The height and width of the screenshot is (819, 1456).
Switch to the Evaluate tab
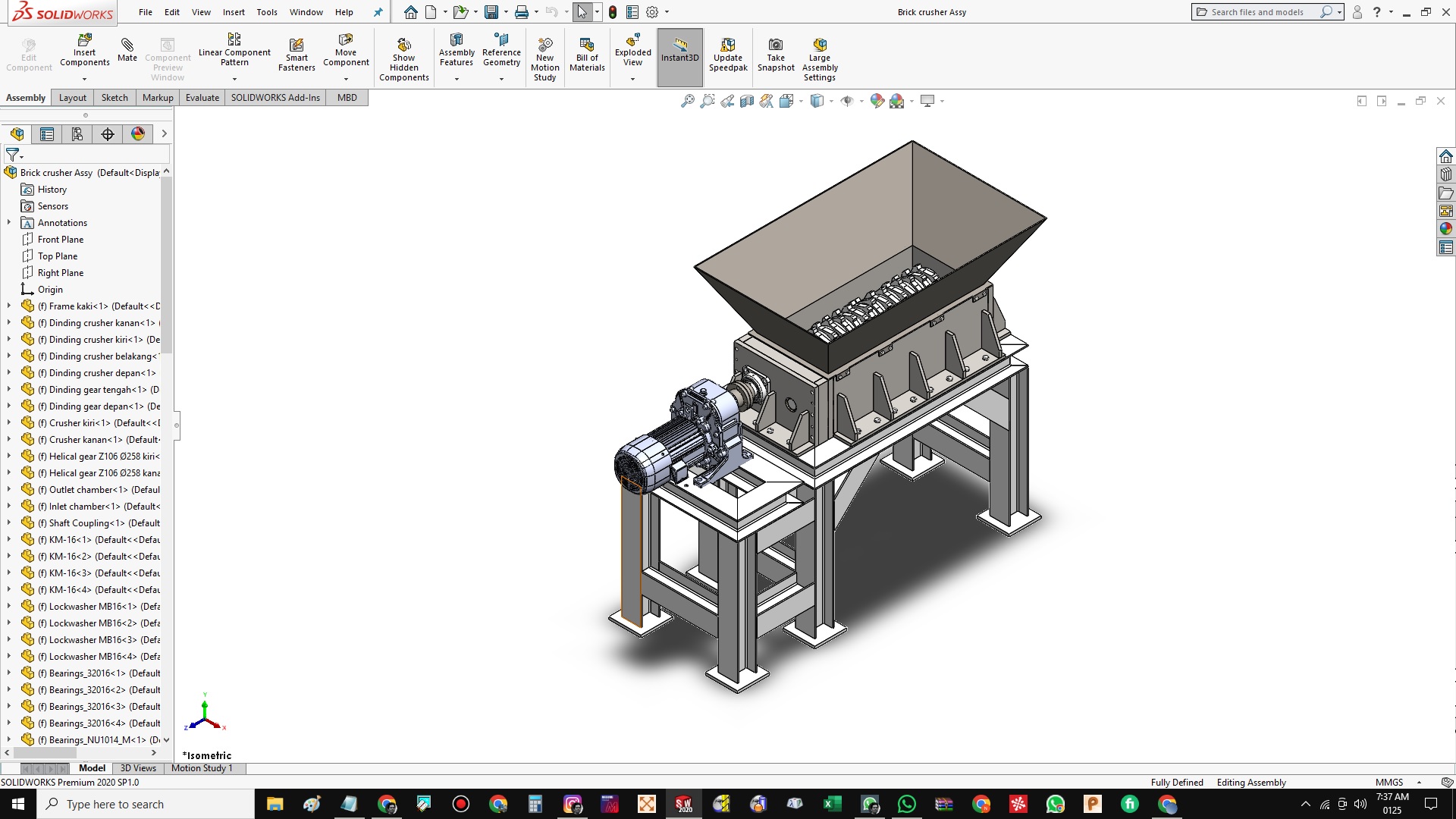[202, 98]
